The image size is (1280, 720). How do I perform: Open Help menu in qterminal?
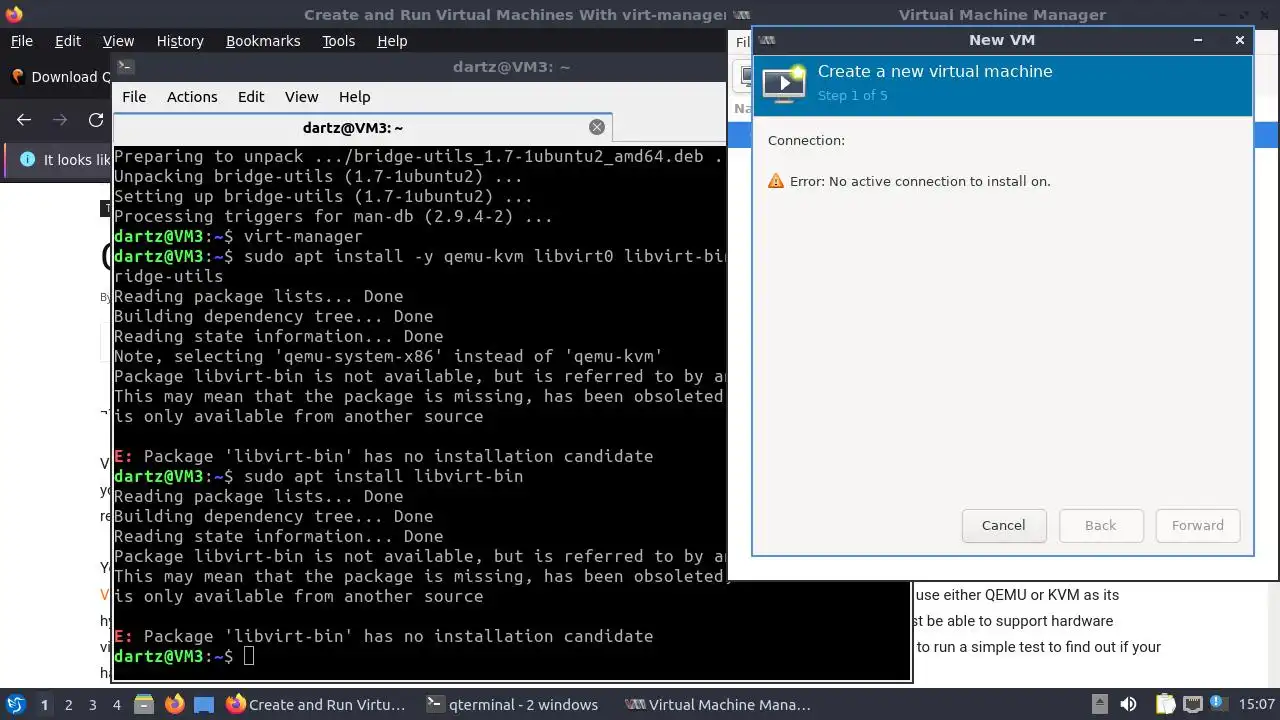(x=355, y=97)
